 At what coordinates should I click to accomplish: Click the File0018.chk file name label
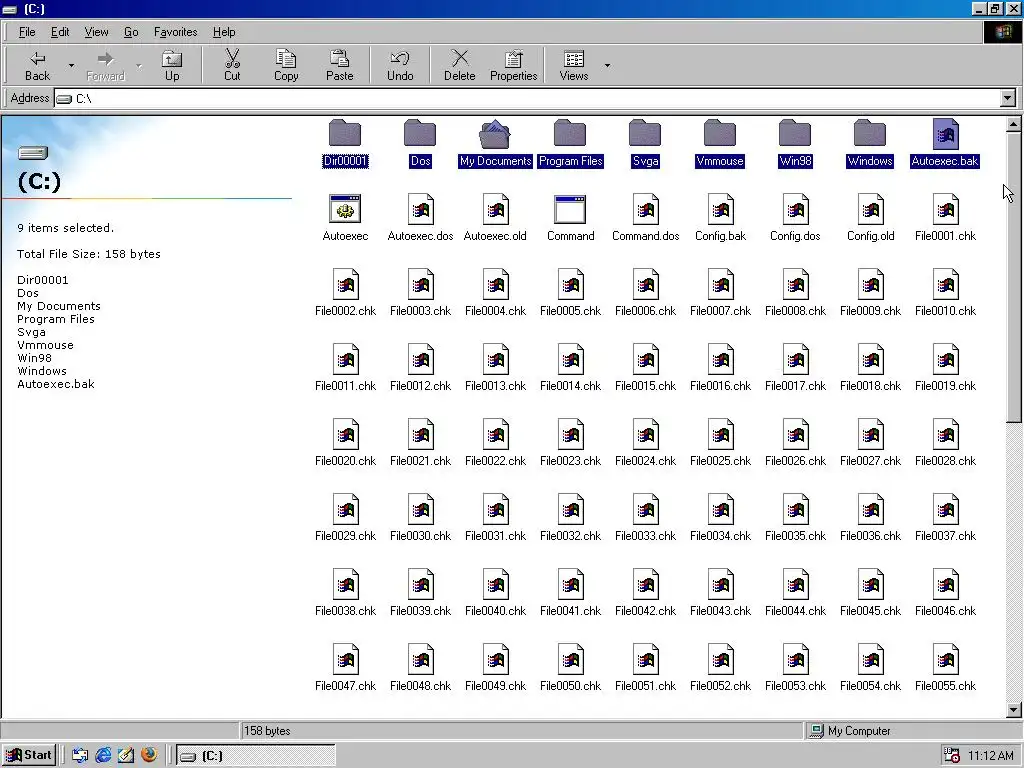pyautogui.click(x=871, y=386)
